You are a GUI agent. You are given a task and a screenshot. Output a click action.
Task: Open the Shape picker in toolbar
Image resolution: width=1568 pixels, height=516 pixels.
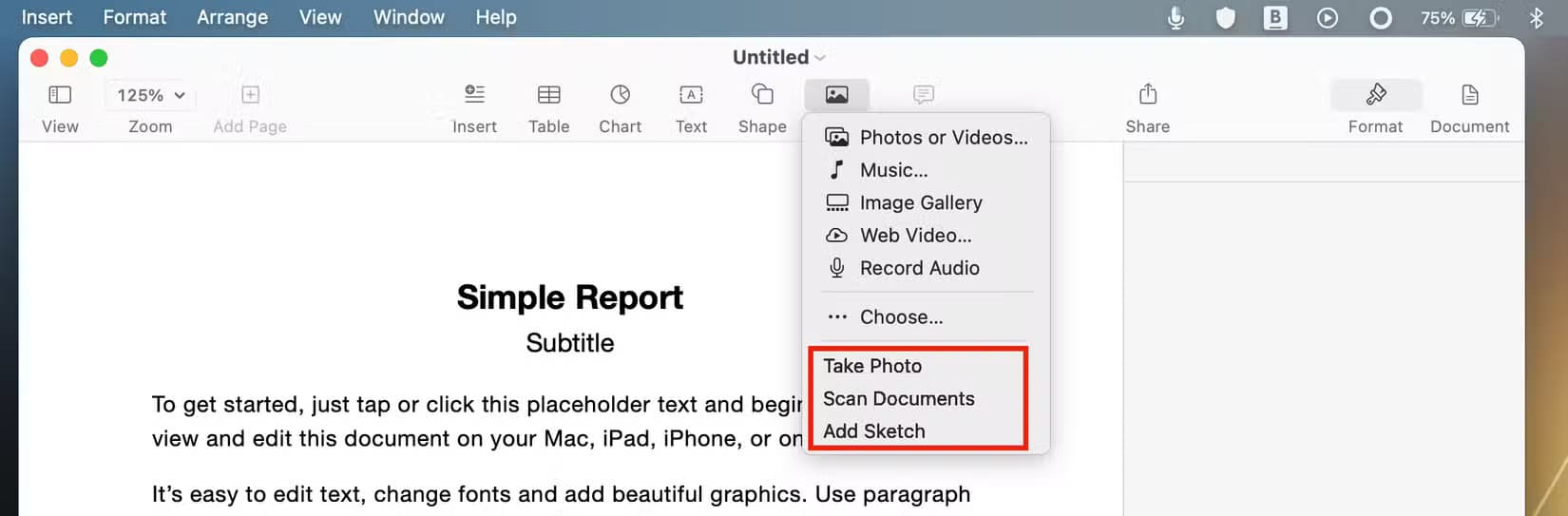point(762,94)
